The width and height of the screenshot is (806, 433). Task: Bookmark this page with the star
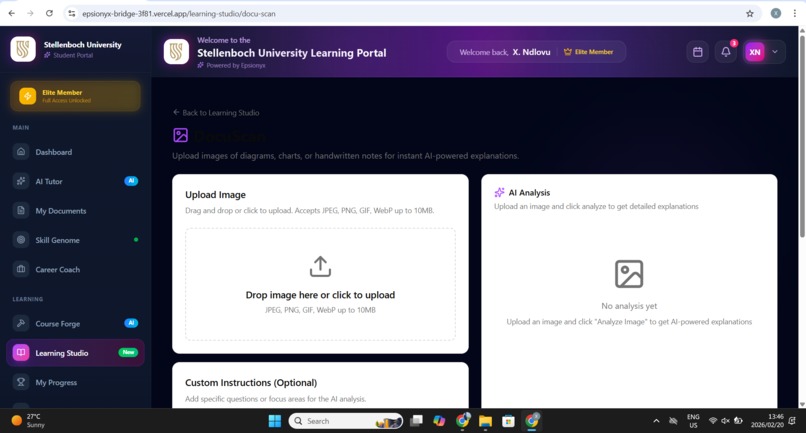(x=750, y=13)
